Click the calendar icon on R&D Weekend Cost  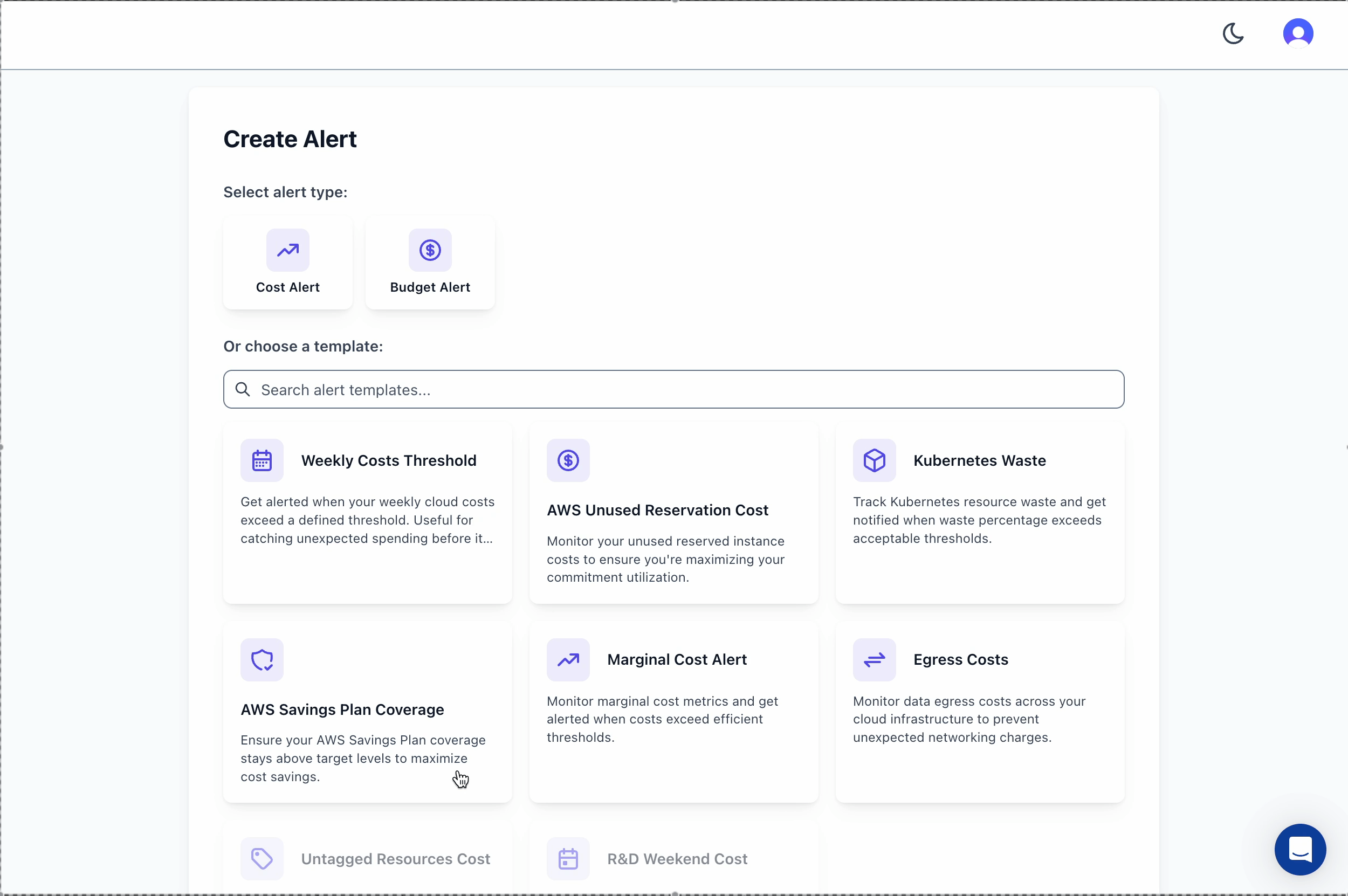(567, 858)
